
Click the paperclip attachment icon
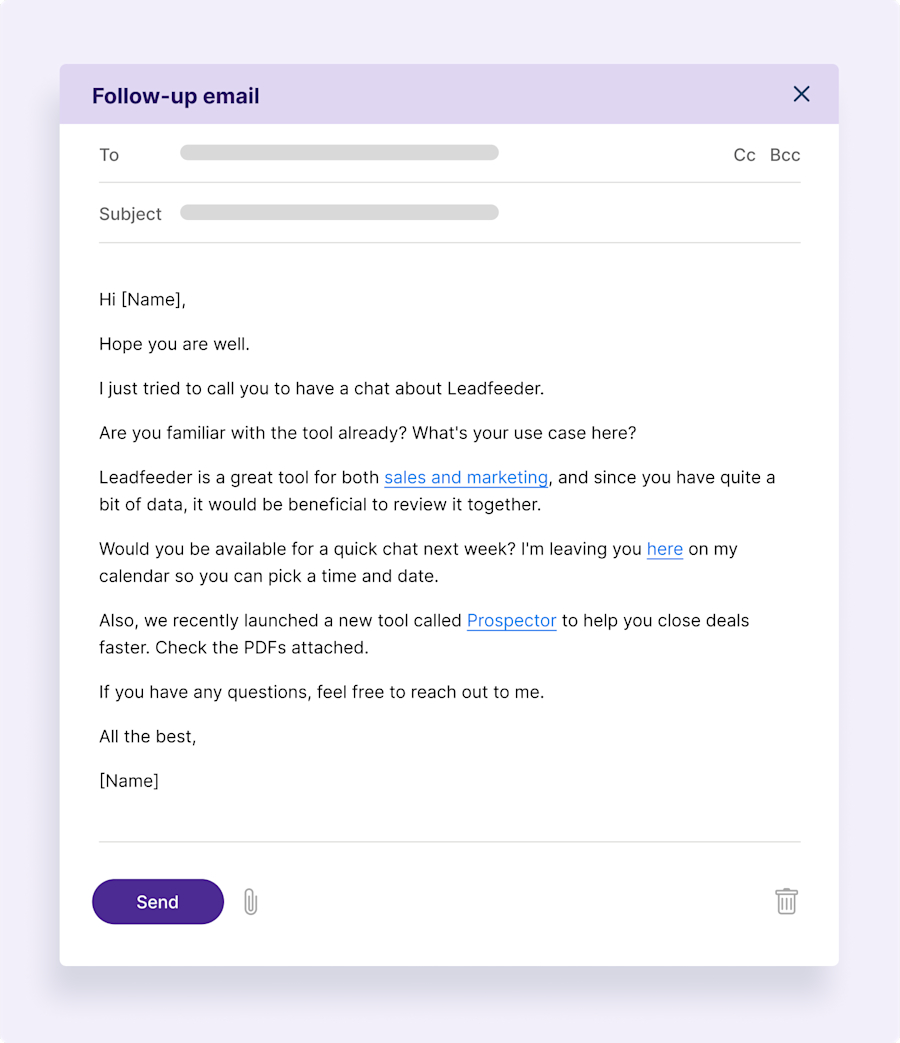(x=250, y=901)
